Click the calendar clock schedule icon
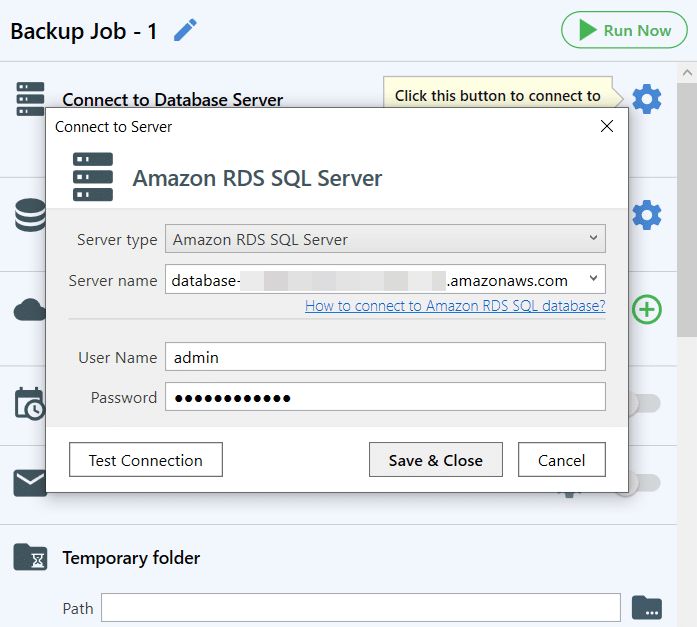Image resolution: width=697 pixels, height=627 pixels. [x=30, y=403]
